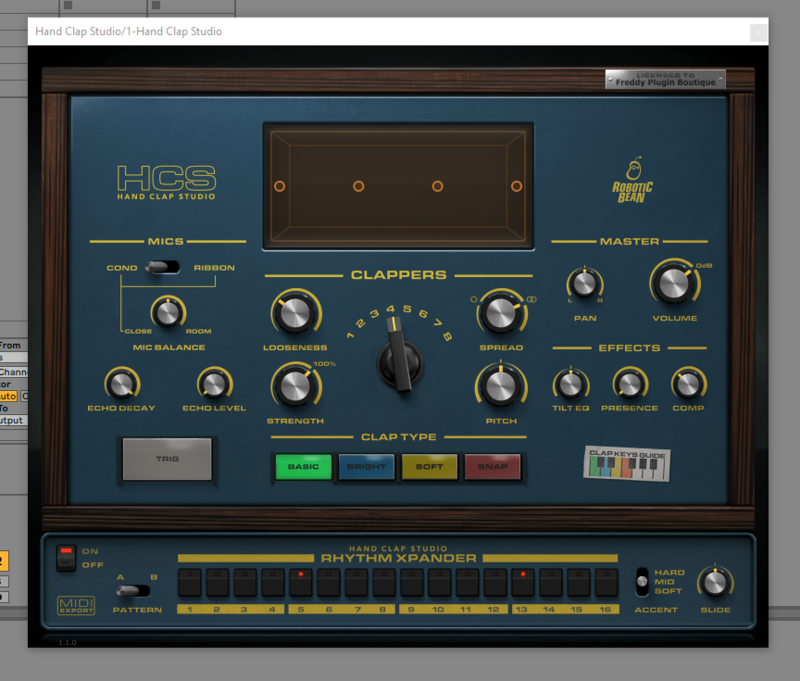This screenshot has height=681, width=800.
Task: Select the BRIGHT clap type
Action: pos(366,467)
